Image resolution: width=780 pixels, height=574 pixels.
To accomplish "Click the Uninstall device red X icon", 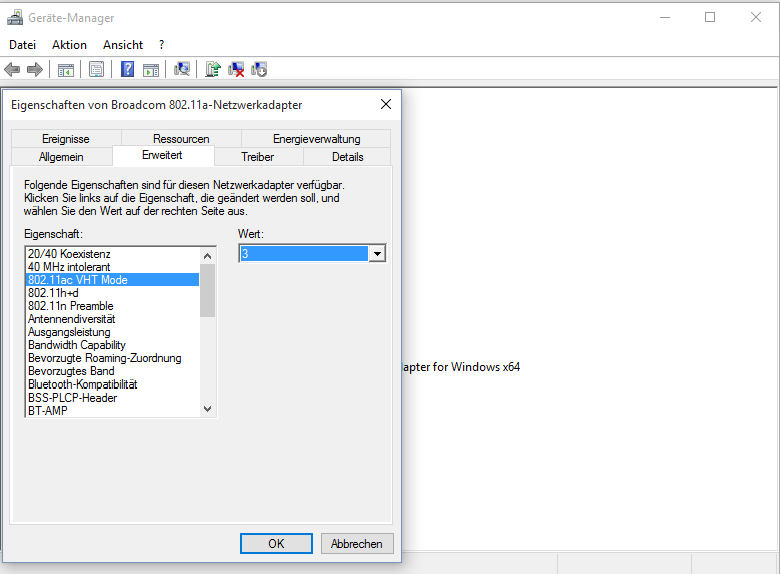I will point(236,69).
